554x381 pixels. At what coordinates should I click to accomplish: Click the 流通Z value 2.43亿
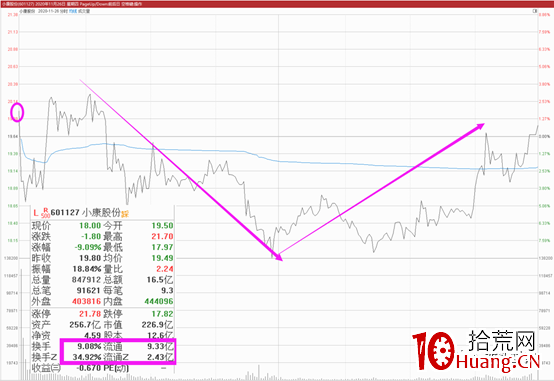160,357
